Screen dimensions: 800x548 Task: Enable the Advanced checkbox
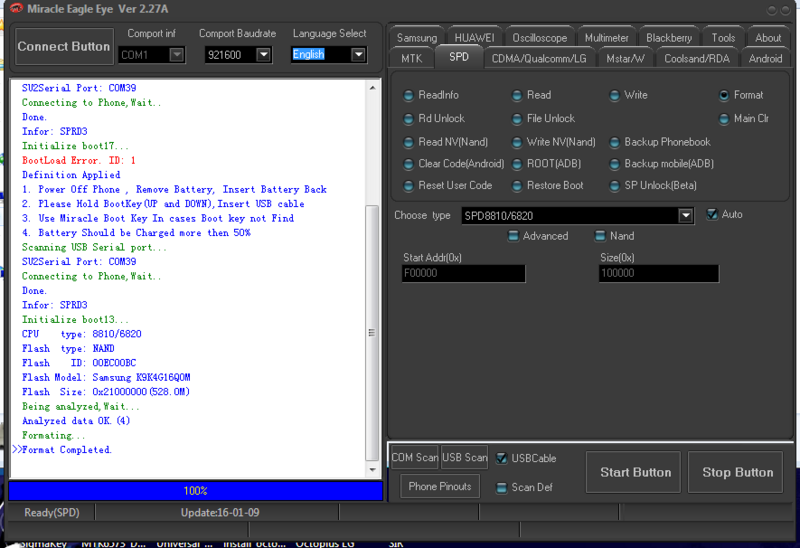513,236
